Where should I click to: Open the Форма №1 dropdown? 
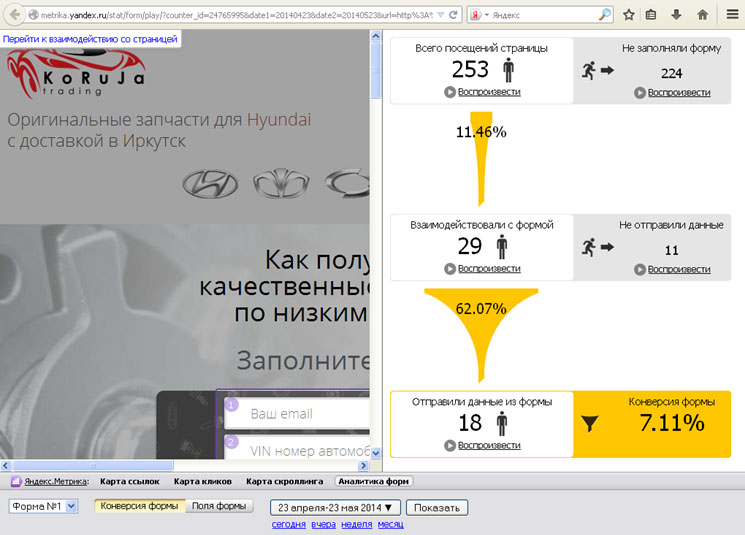(43, 507)
